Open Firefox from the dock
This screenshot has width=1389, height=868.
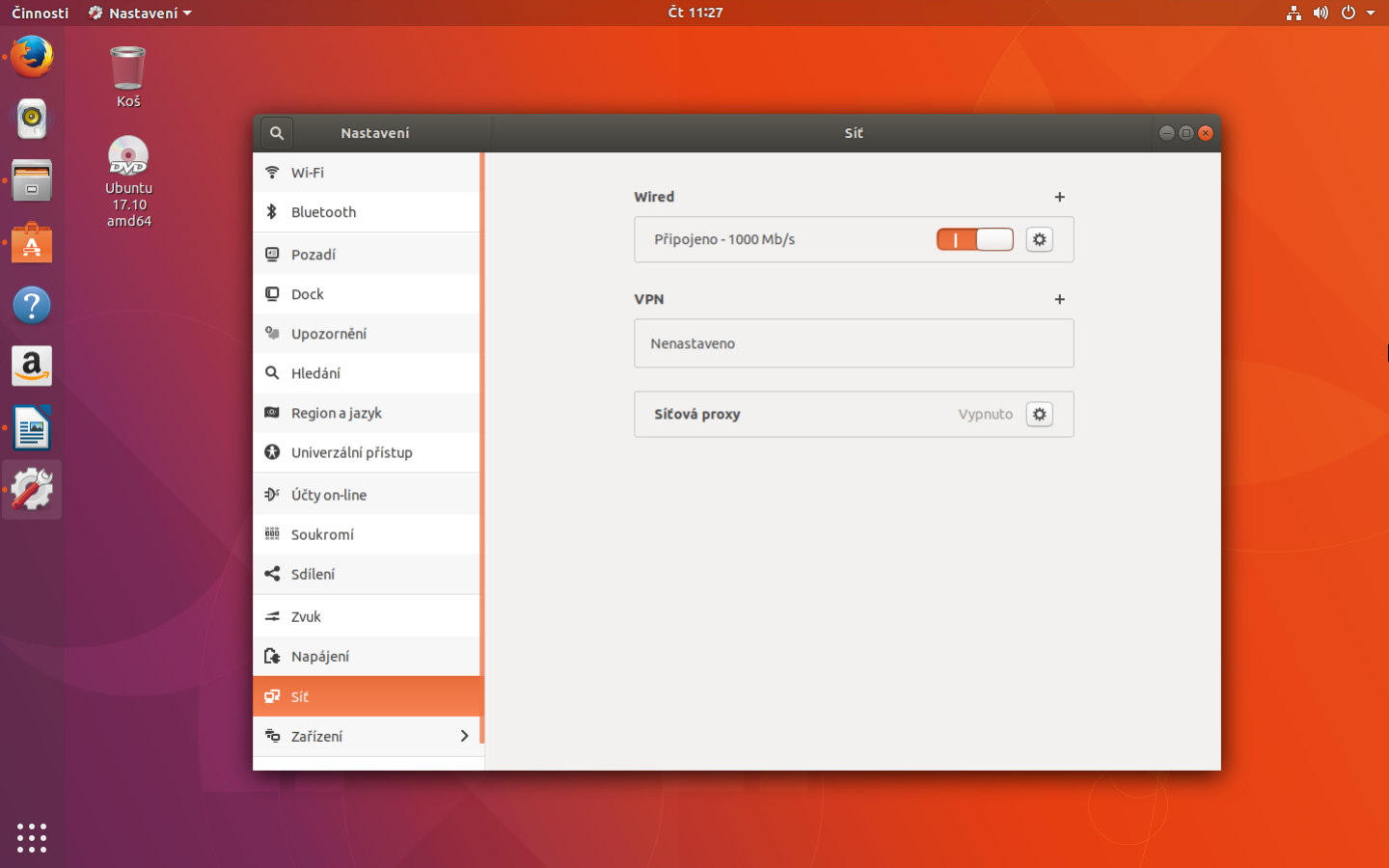click(x=31, y=57)
